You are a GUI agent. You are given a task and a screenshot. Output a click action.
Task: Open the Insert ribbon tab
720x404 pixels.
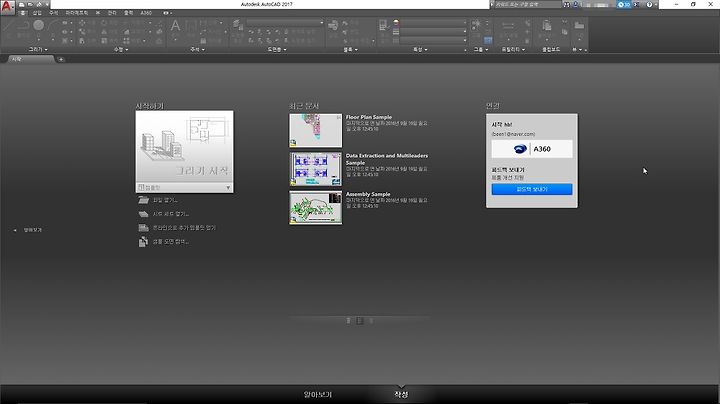(37, 13)
